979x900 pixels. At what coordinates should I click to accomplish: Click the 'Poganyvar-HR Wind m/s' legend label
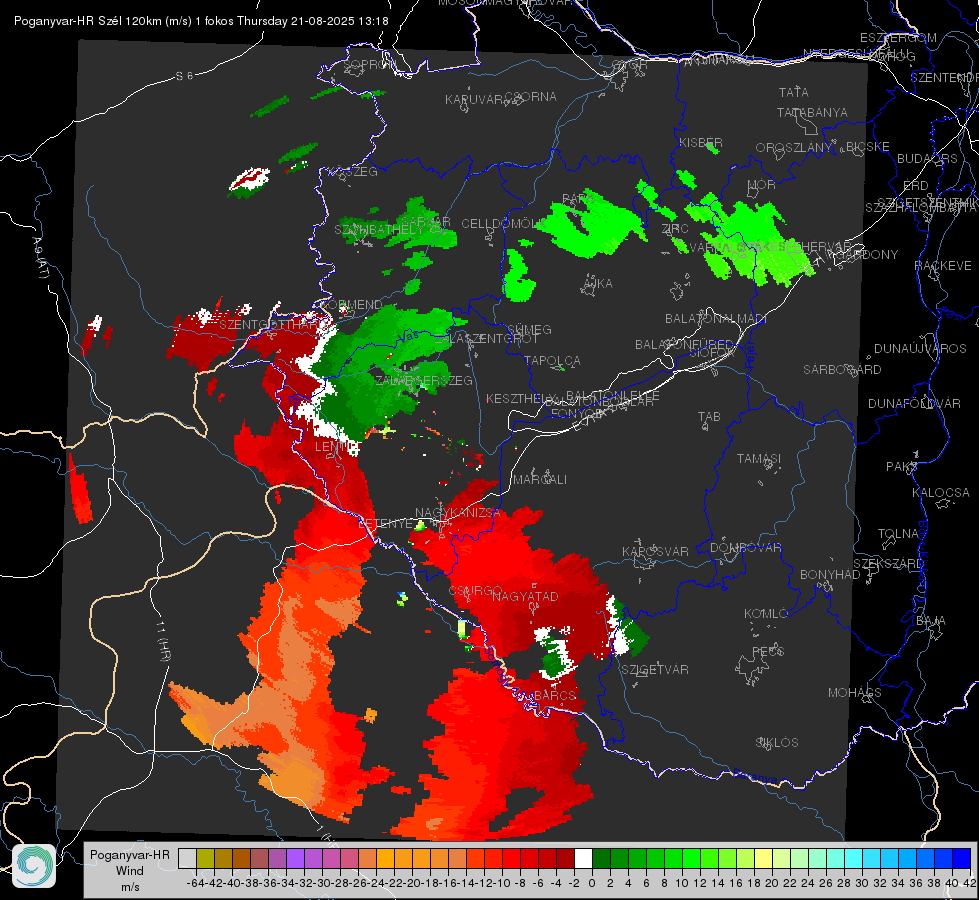pos(129,871)
